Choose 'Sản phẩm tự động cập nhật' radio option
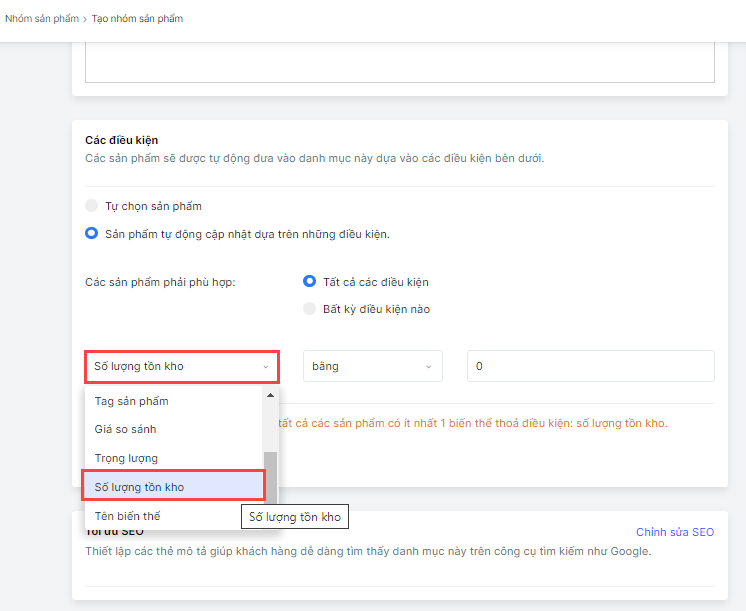The width and height of the screenshot is (746, 611). click(x=92, y=234)
